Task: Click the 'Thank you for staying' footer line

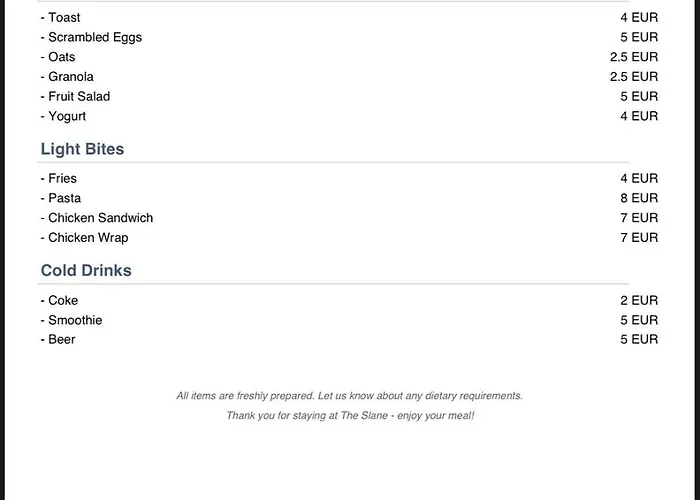Action: click(349, 415)
